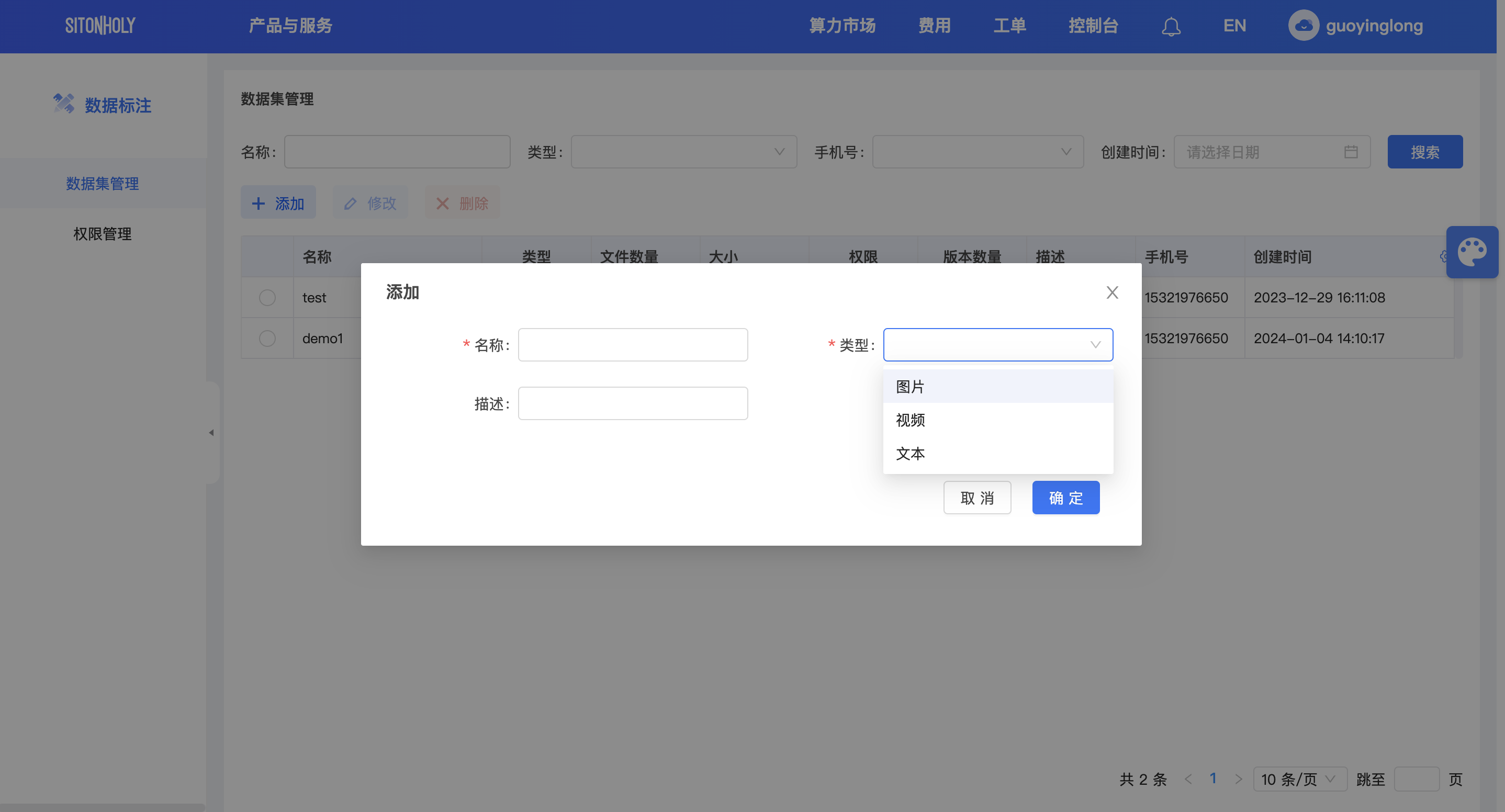1505x812 pixels.
Task: Go to 算力市场 in top navigation
Action: (842, 26)
